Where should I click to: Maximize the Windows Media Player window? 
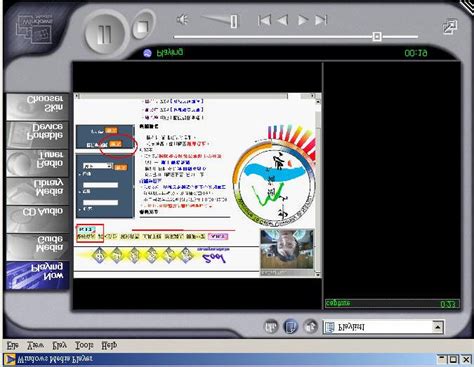click(453, 360)
